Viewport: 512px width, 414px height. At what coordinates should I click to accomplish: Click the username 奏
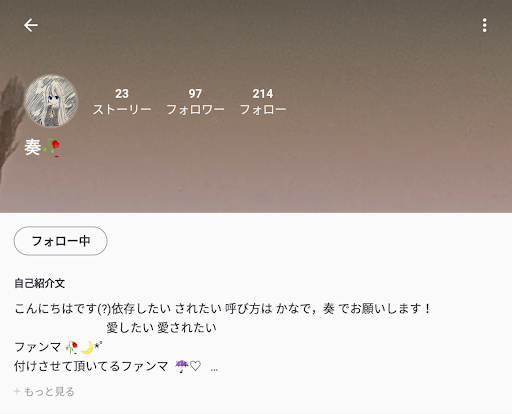(33, 147)
